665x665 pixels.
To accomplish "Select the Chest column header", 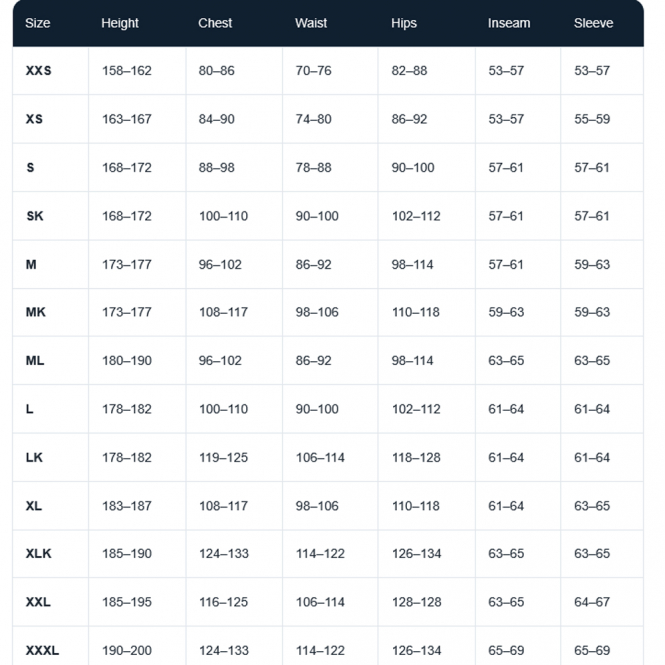I will (x=215, y=23).
